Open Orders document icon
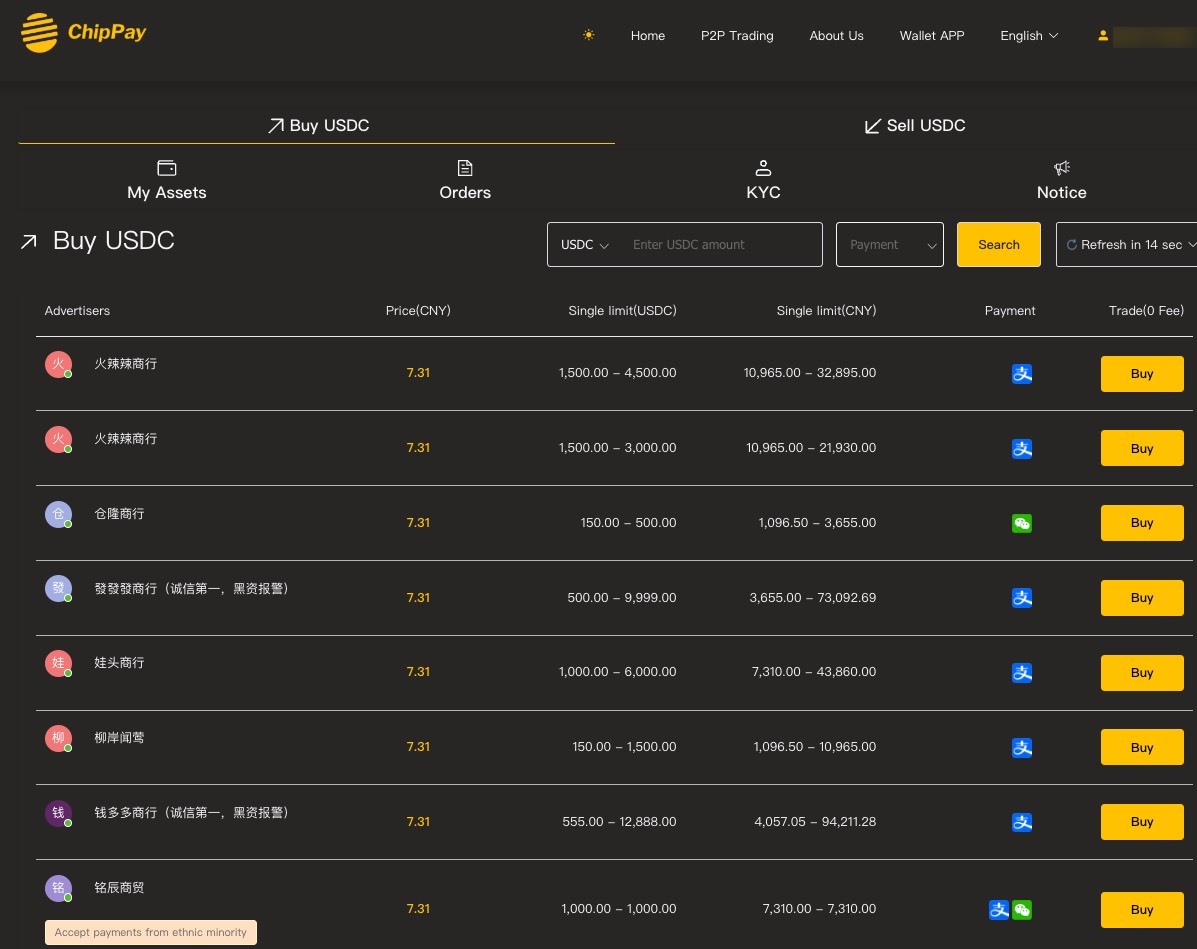This screenshot has height=949, width=1197. (465, 167)
